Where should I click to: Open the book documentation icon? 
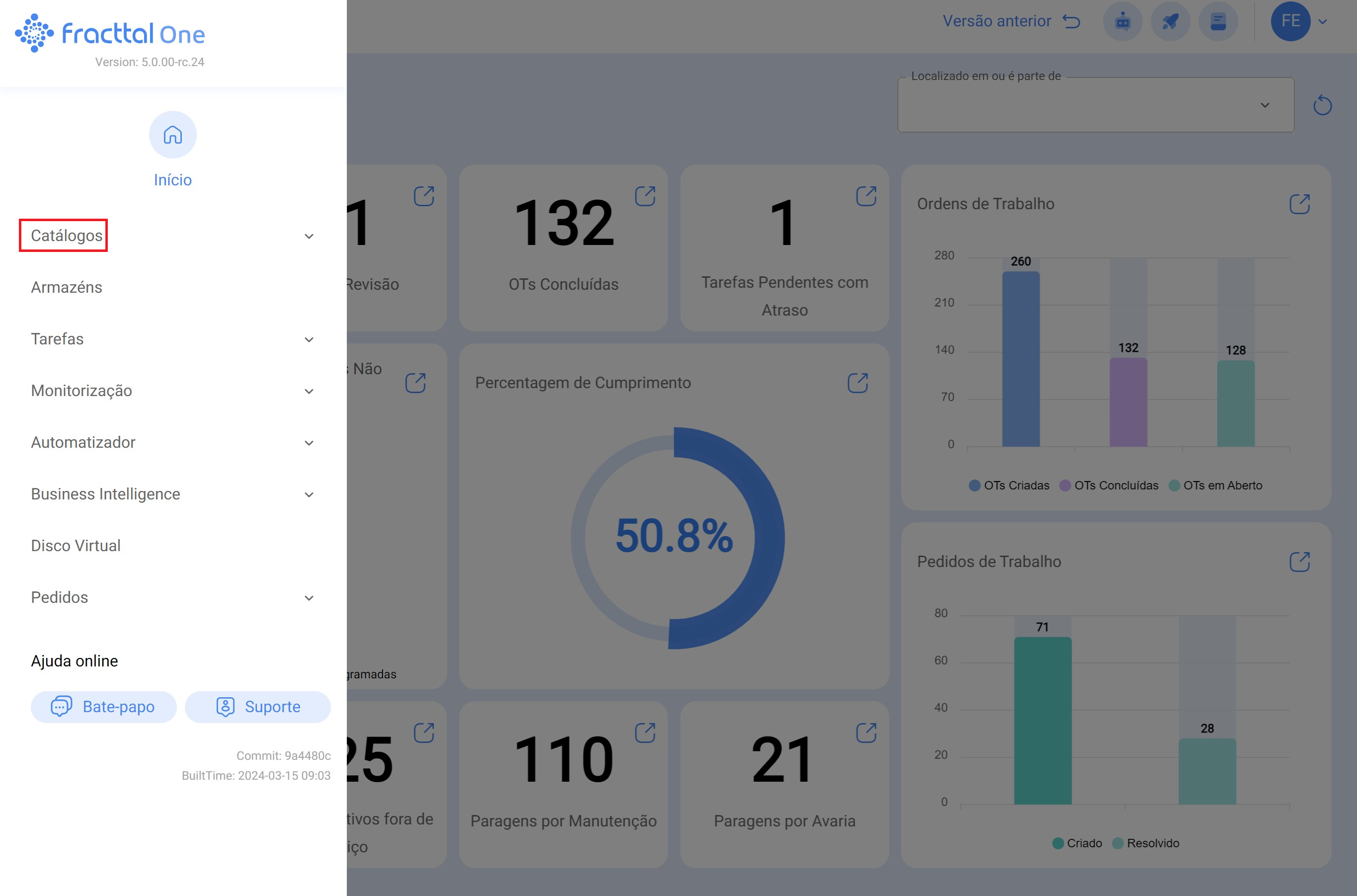[1217, 22]
